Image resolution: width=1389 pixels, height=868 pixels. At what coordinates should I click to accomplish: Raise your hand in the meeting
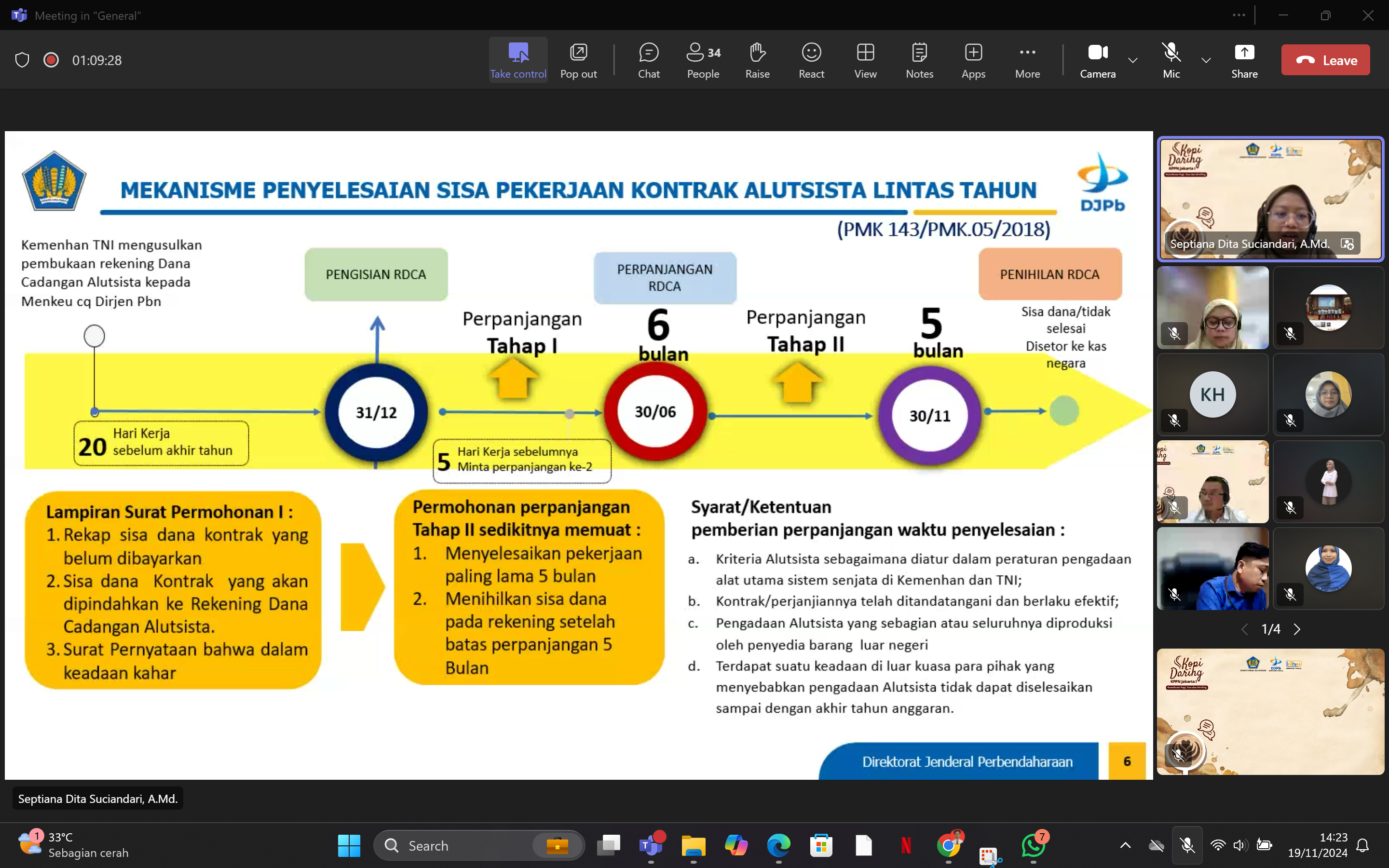click(757, 60)
